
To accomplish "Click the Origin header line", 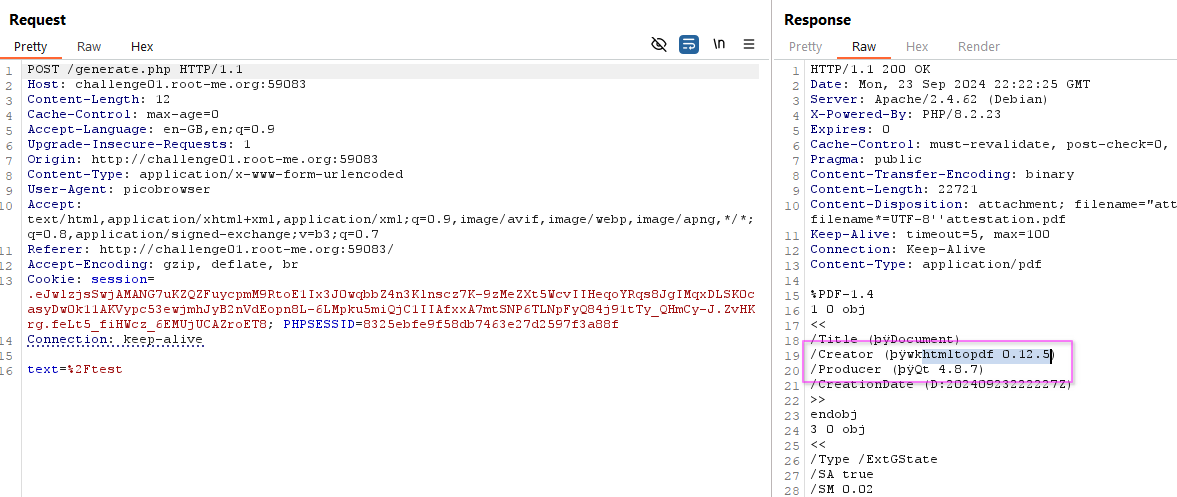I will [x=203, y=158].
